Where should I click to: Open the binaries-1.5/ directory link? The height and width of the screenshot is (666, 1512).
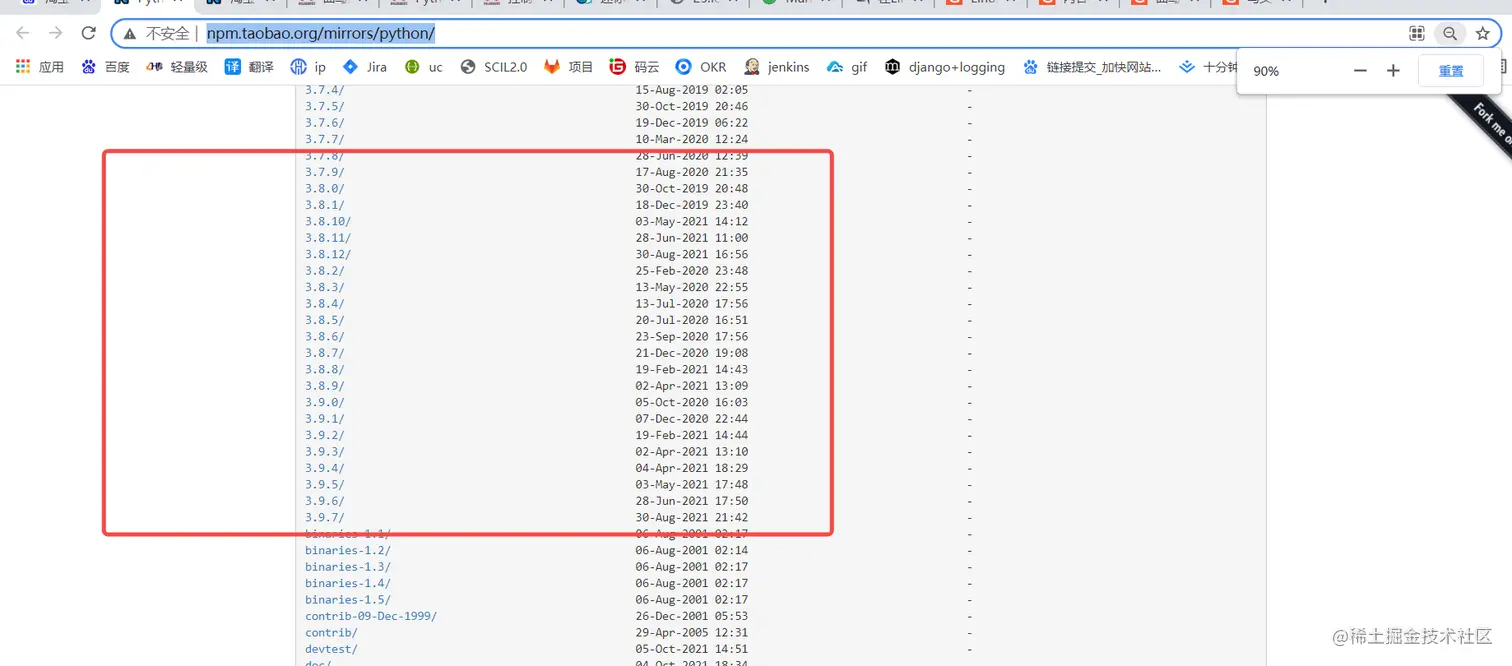tap(348, 600)
